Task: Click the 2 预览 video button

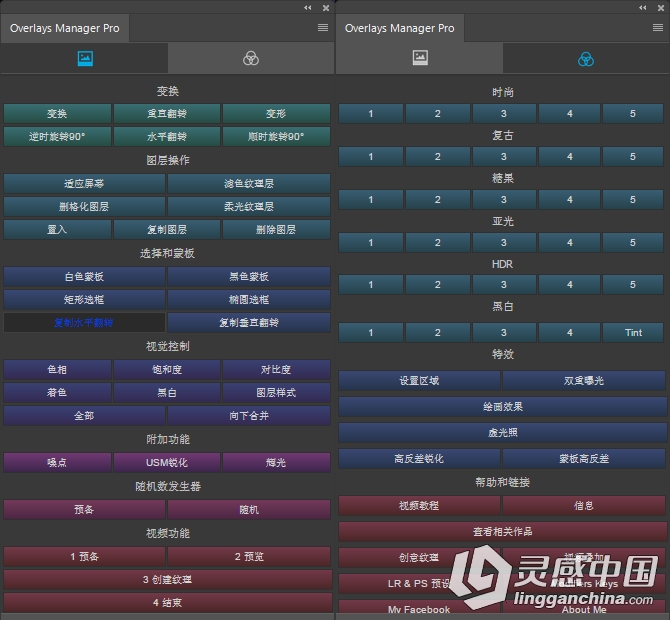Action: click(x=249, y=557)
